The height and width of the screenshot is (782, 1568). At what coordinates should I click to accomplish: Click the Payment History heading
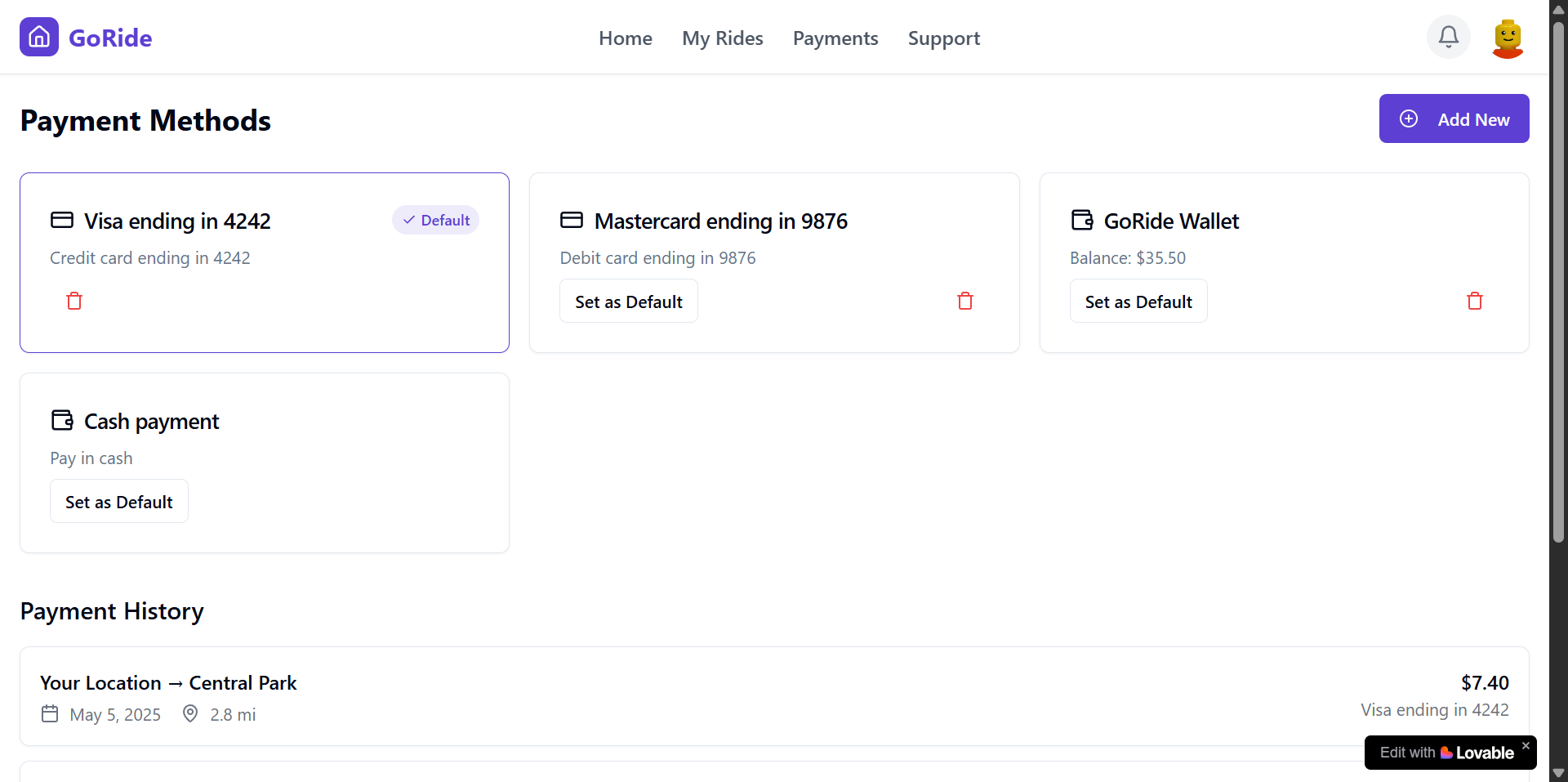coord(112,610)
